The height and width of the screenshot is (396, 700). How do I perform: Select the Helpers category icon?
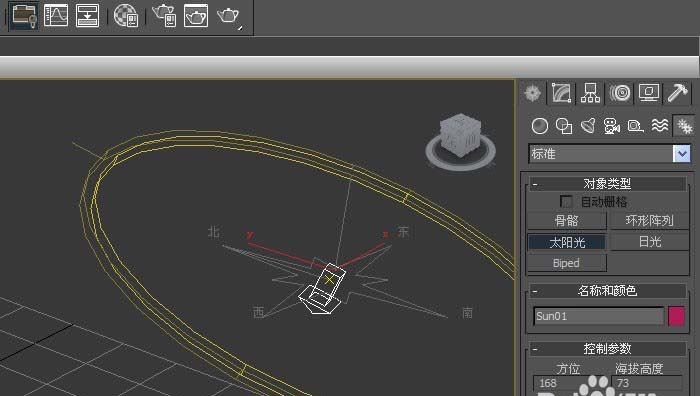635,126
